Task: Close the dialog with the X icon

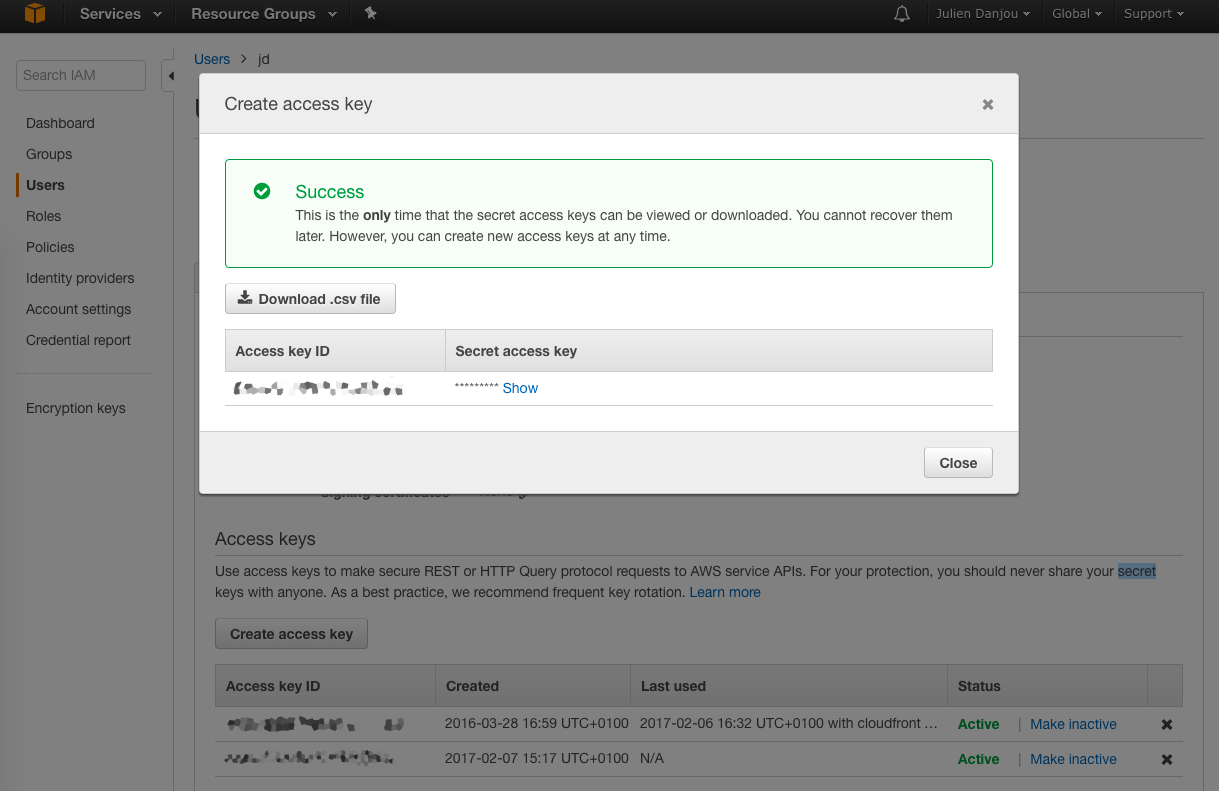Action: tap(988, 104)
